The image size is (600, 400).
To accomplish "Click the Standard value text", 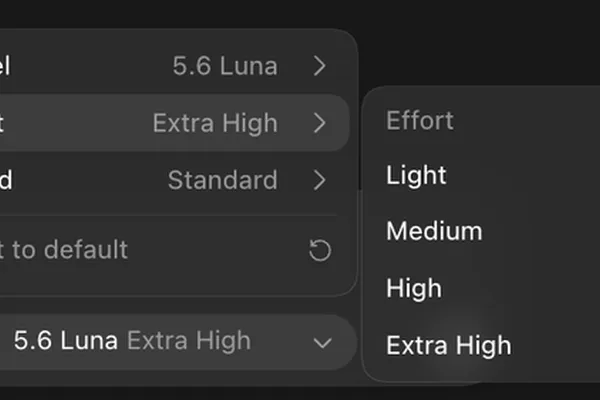I will click(223, 180).
